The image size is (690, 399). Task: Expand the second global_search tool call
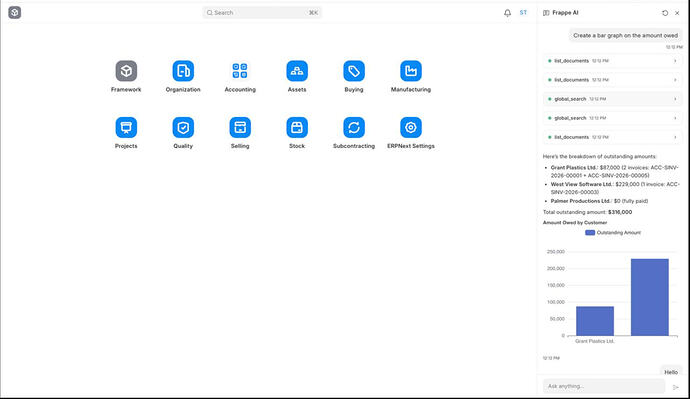(x=612, y=118)
